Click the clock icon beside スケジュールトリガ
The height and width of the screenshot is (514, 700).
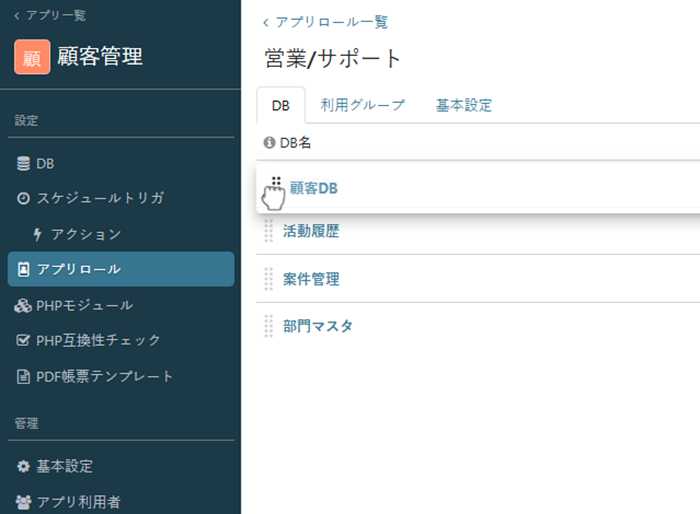pos(24,198)
